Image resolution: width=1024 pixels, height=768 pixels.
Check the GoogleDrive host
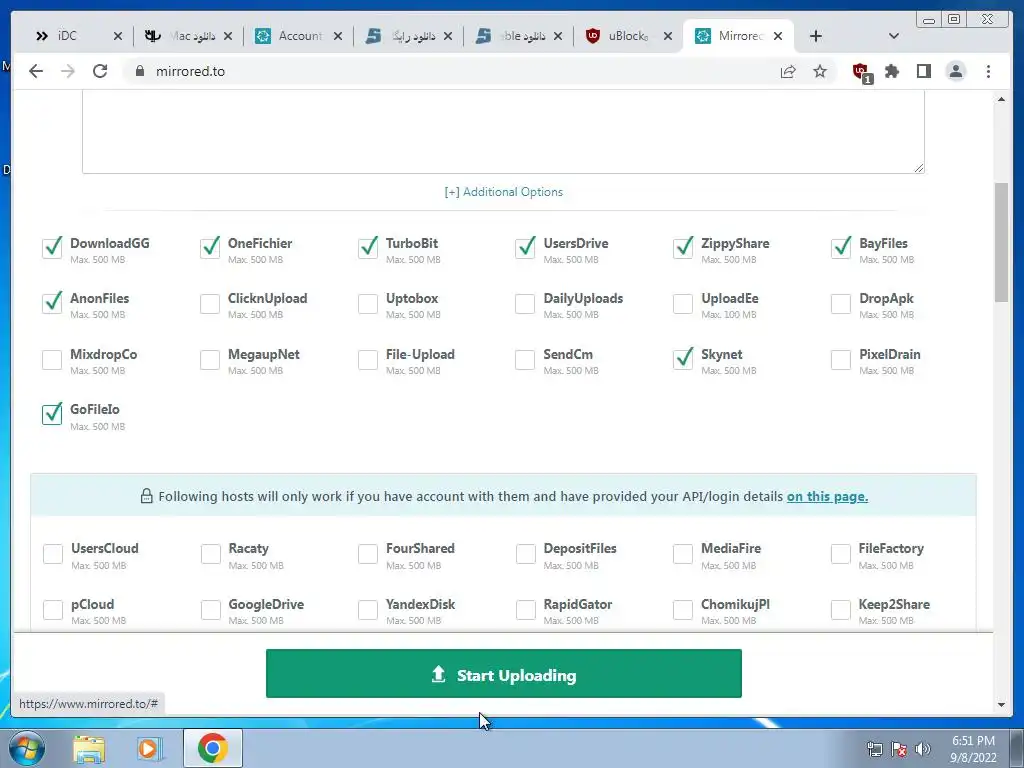pyautogui.click(x=210, y=610)
